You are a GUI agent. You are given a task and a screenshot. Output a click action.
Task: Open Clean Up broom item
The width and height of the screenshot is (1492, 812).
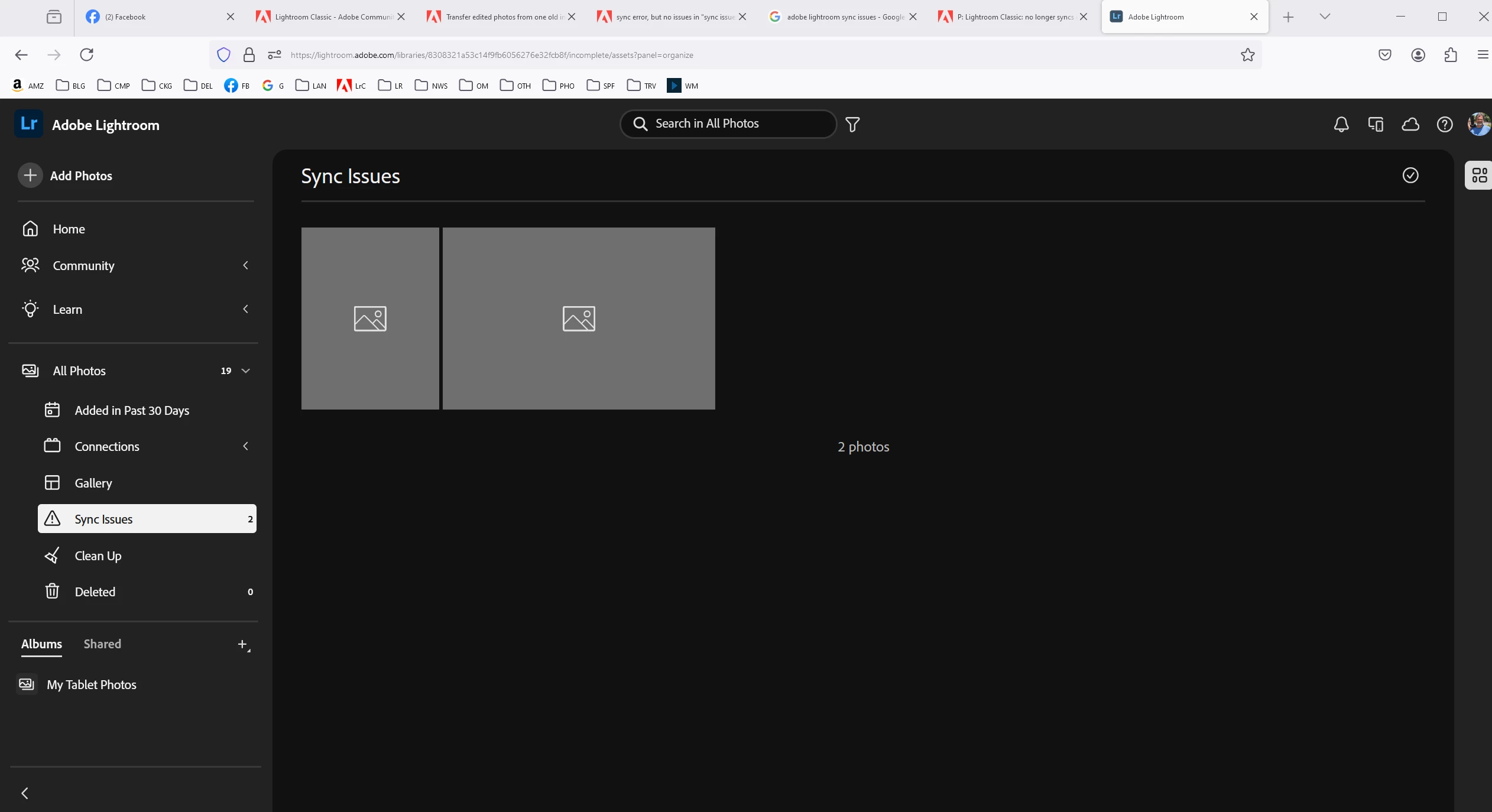click(x=98, y=556)
